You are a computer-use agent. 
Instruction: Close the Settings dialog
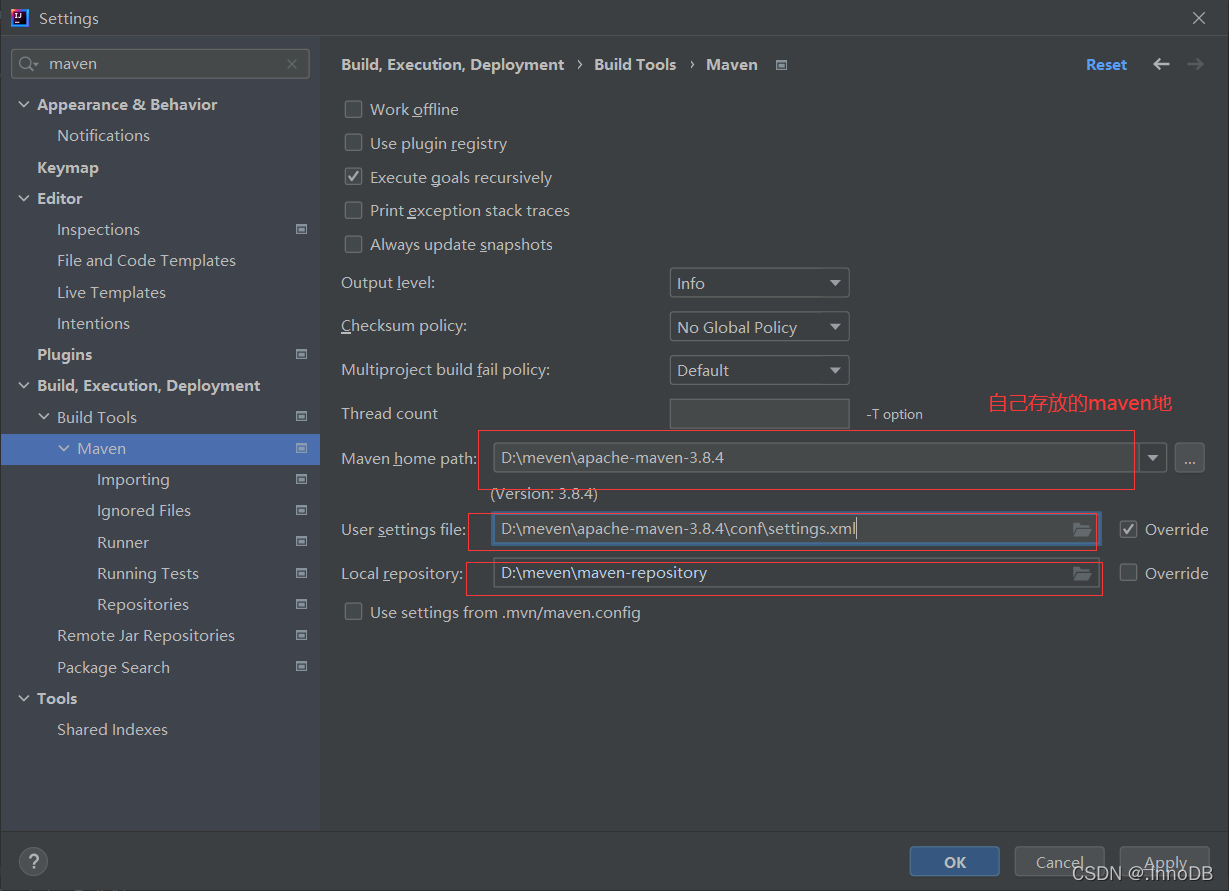coord(1199,18)
